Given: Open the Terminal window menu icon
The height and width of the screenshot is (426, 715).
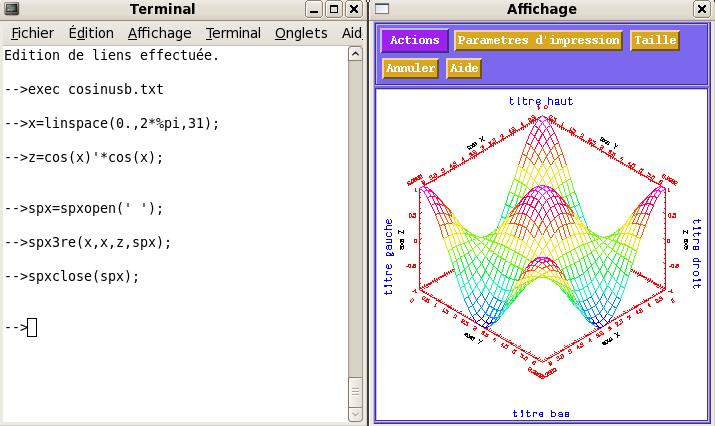Looking at the screenshot, I should pos(10,10).
